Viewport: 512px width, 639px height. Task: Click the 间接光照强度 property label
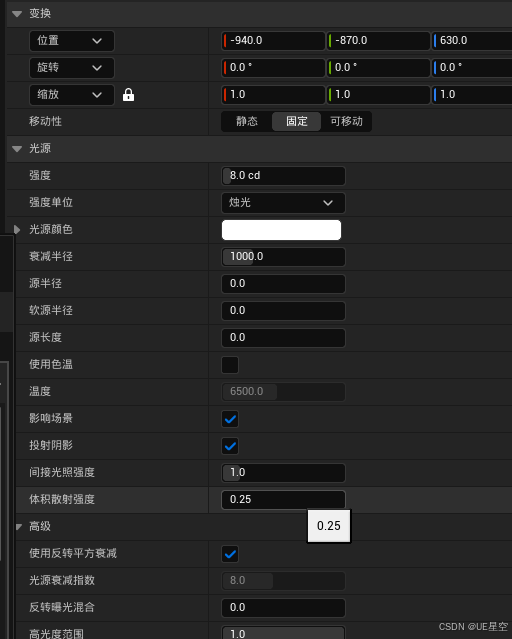[x=62, y=473]
